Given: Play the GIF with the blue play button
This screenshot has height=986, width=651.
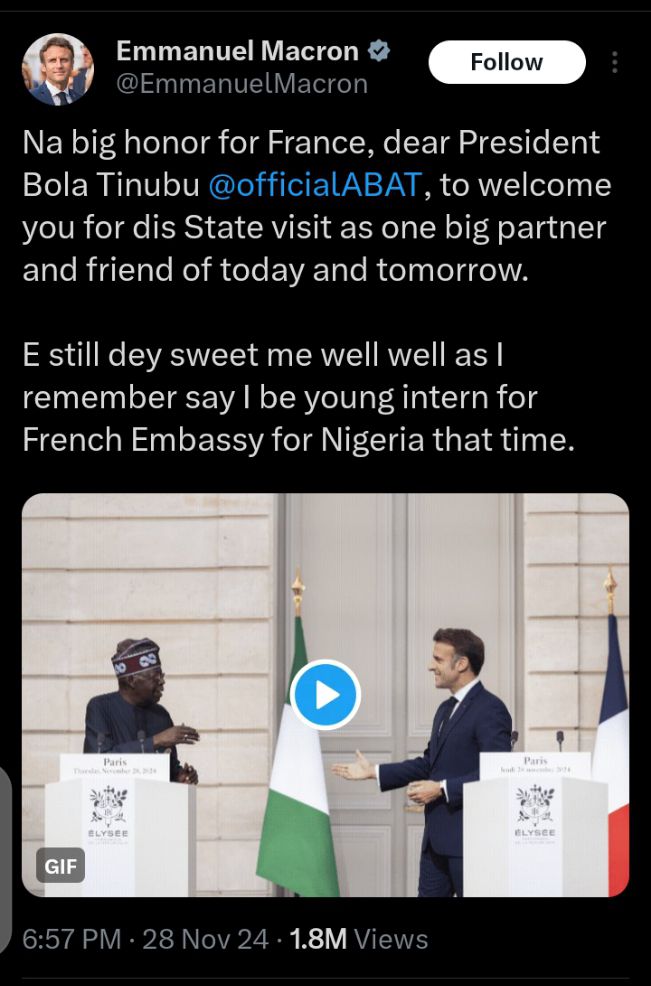Looking at the screenshot, I should pyautogui.click(x=325, y=694).
